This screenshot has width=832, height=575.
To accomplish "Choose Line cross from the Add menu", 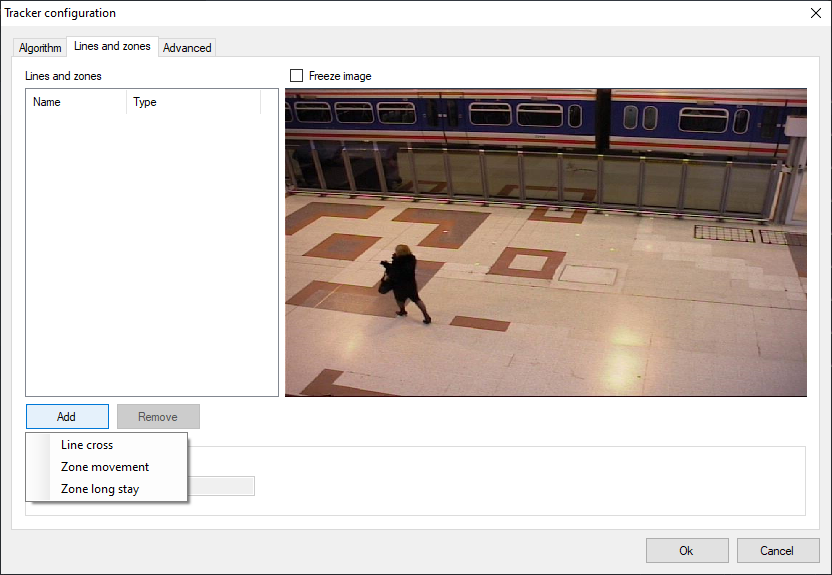I will (87, 445).
